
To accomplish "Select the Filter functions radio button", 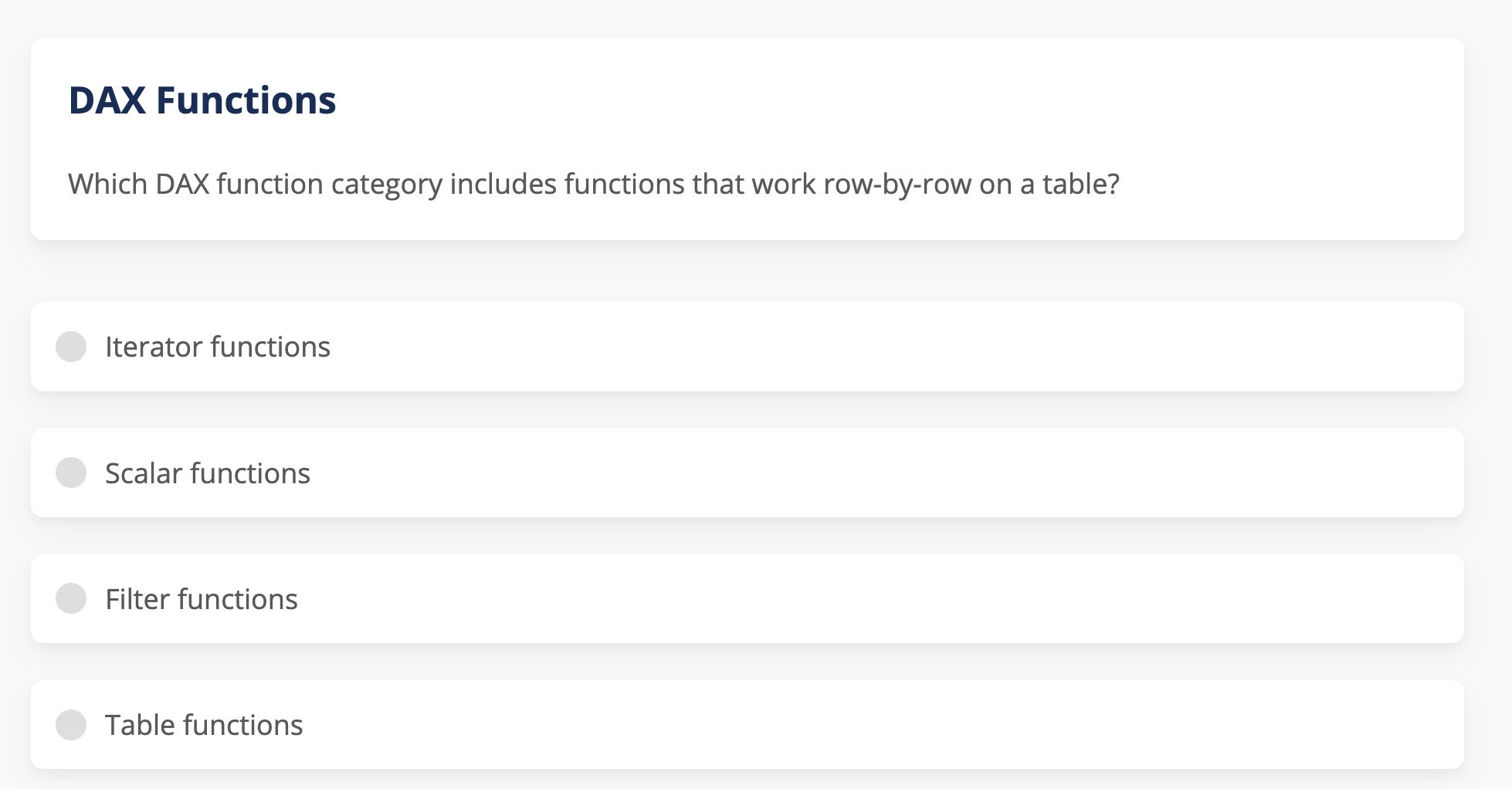I will point(71,598).
